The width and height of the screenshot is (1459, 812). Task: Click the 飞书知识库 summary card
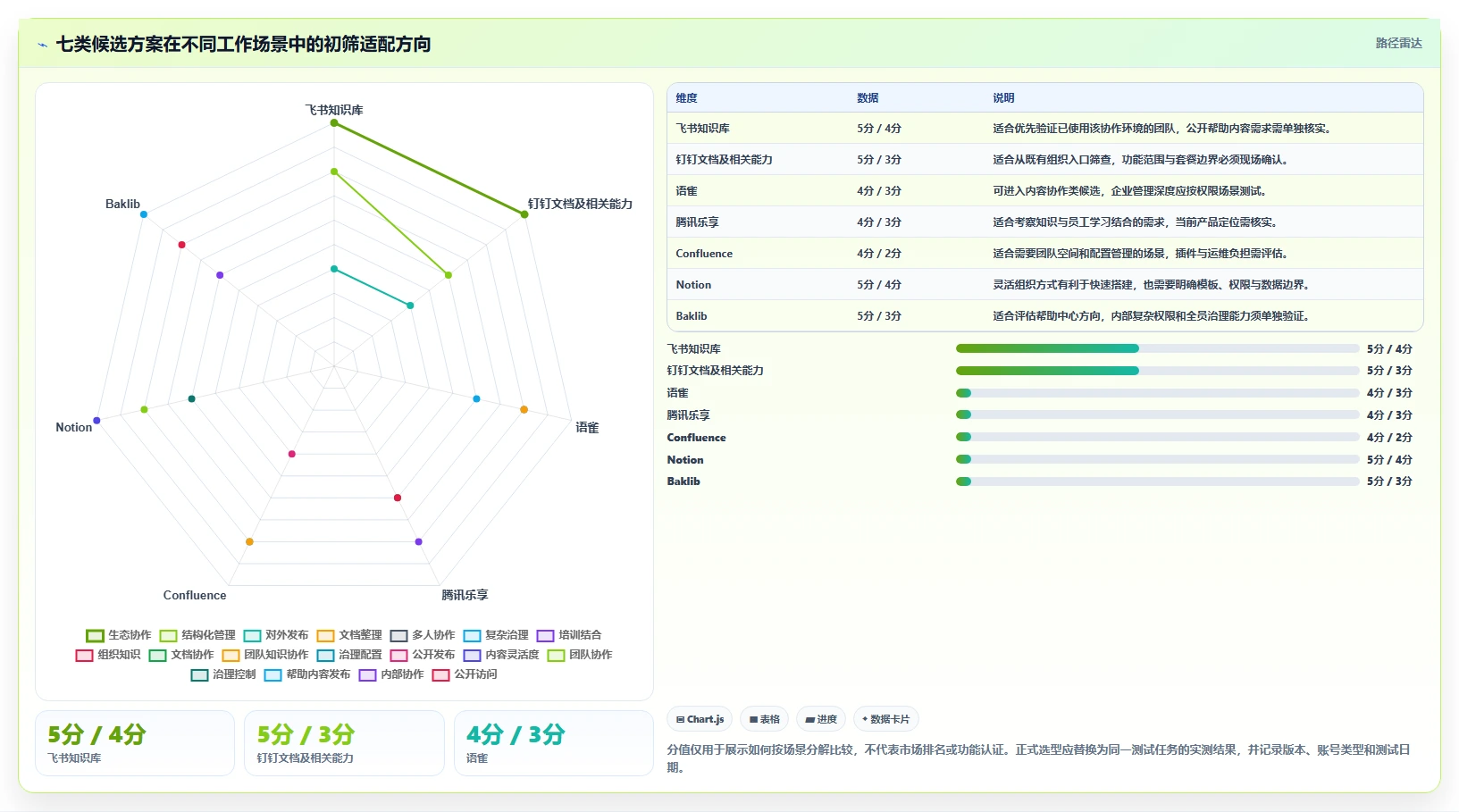(135, 743)
